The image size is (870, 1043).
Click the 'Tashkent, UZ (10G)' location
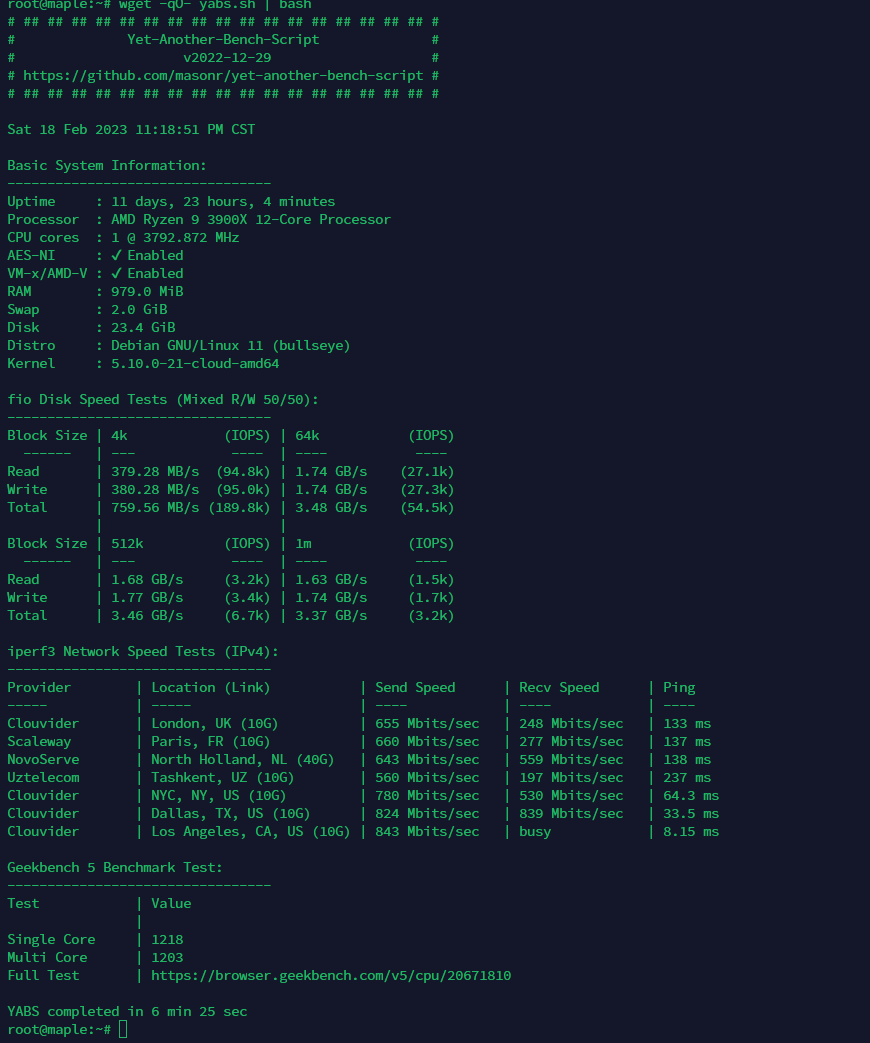[223, 778]
